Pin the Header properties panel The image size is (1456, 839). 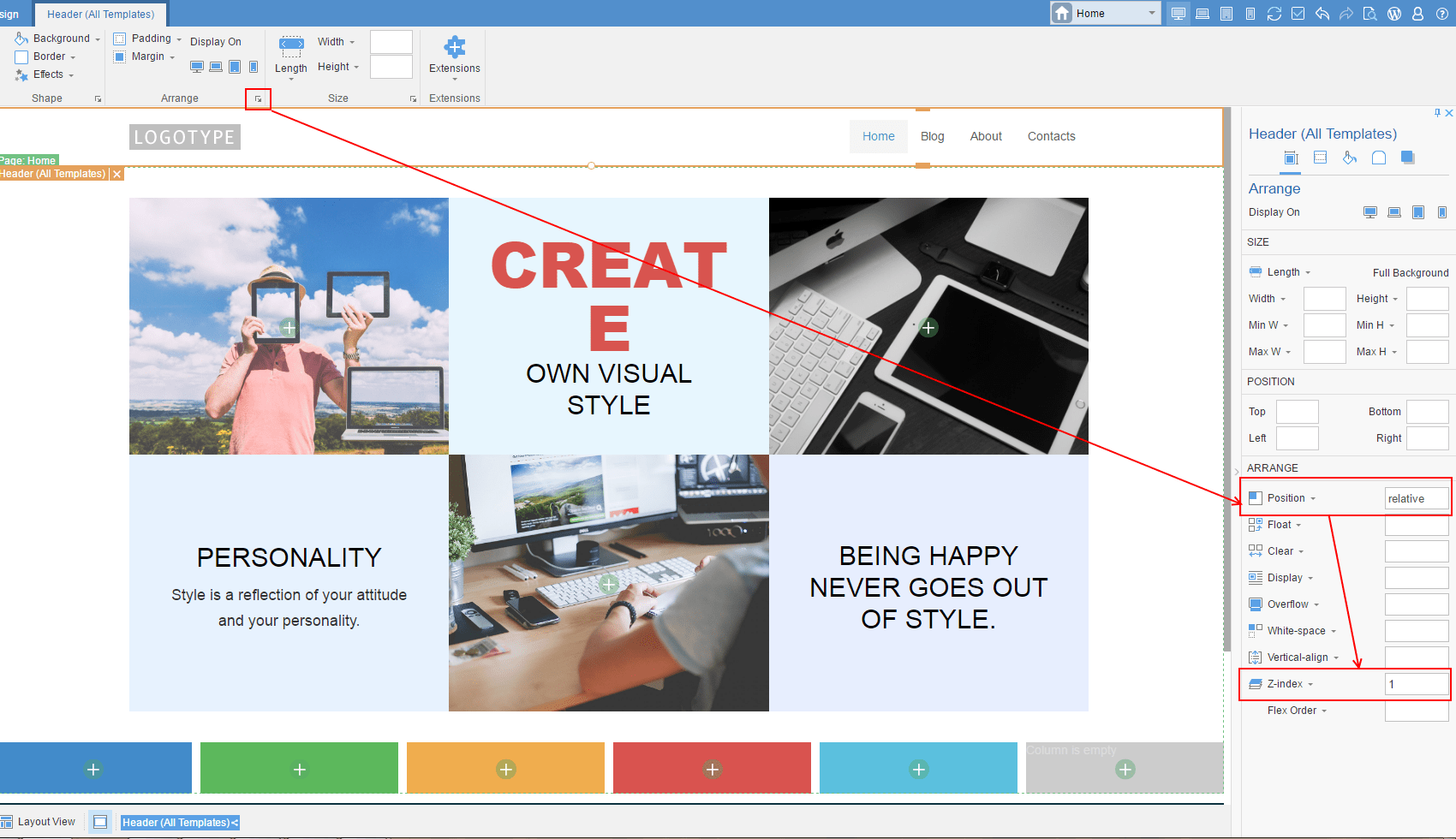point(1437,113)
